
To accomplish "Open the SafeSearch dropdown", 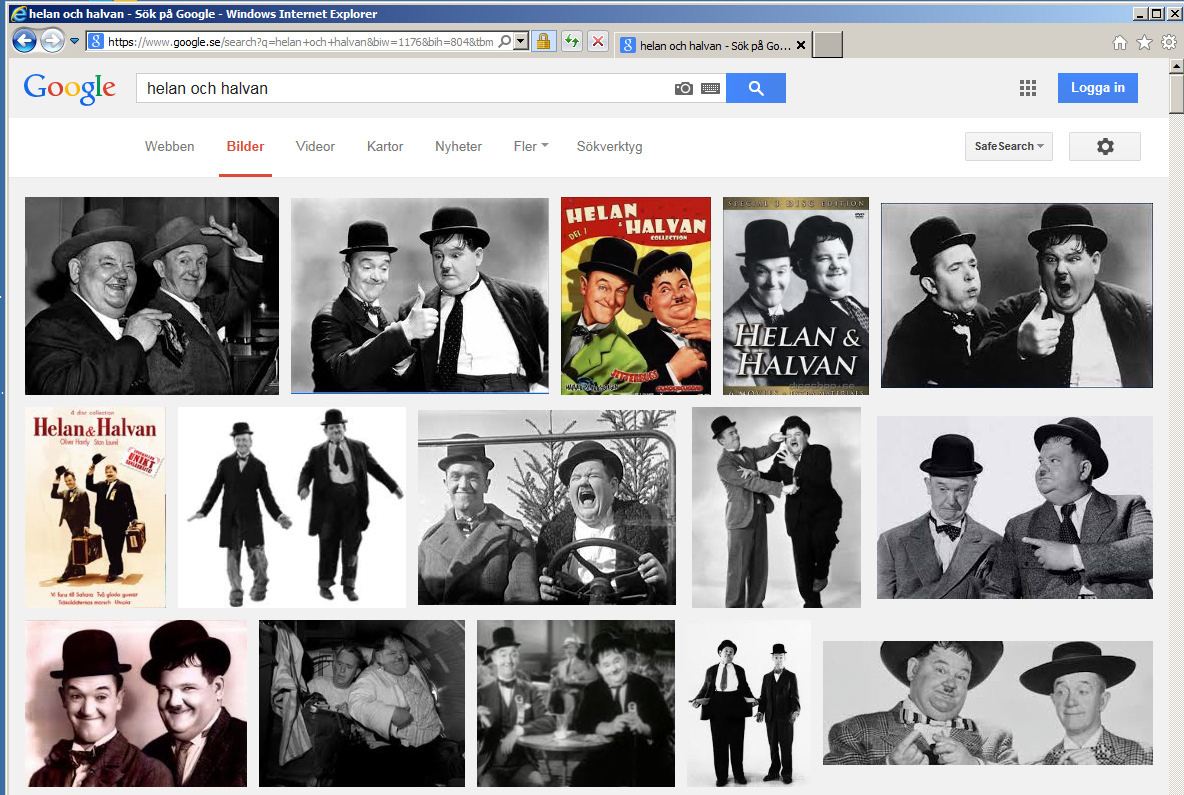I will click(1009, 146).
